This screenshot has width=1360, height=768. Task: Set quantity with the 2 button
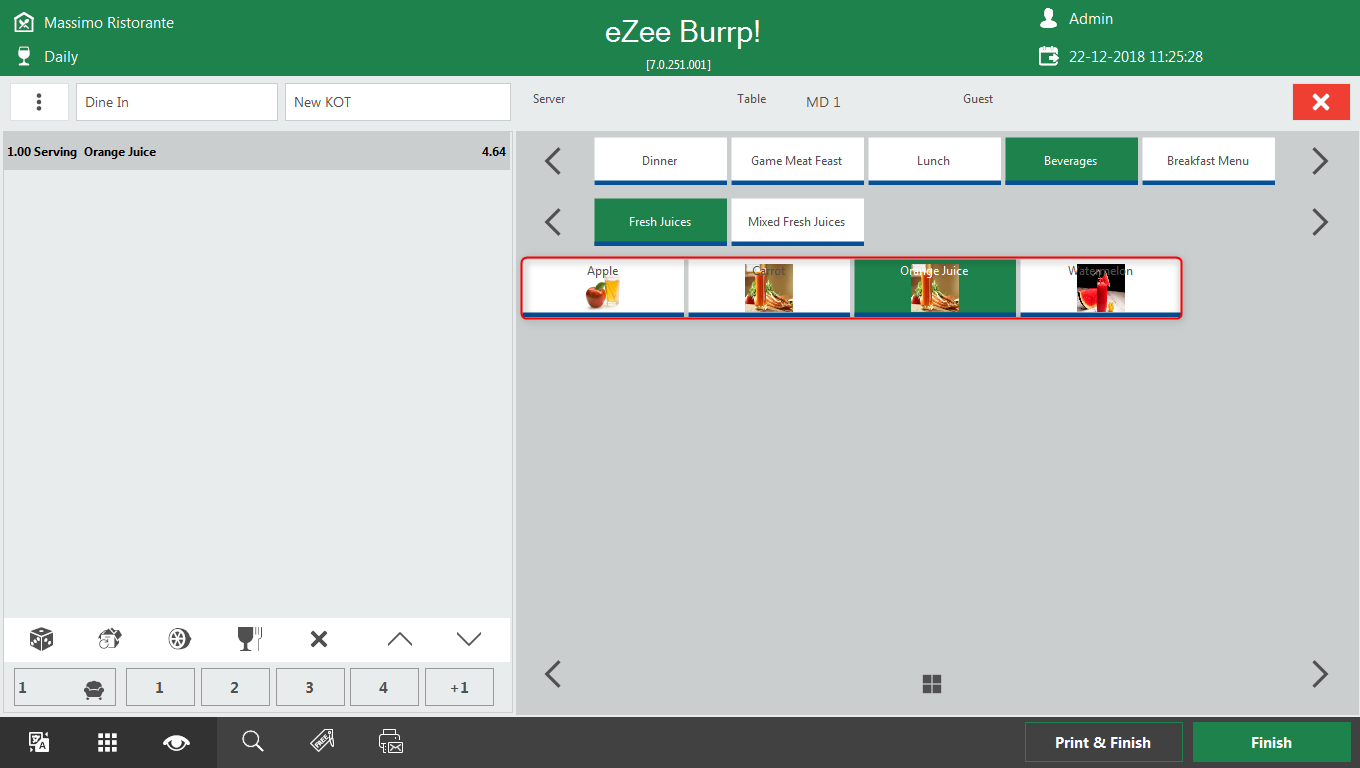(x=235, y=687)
